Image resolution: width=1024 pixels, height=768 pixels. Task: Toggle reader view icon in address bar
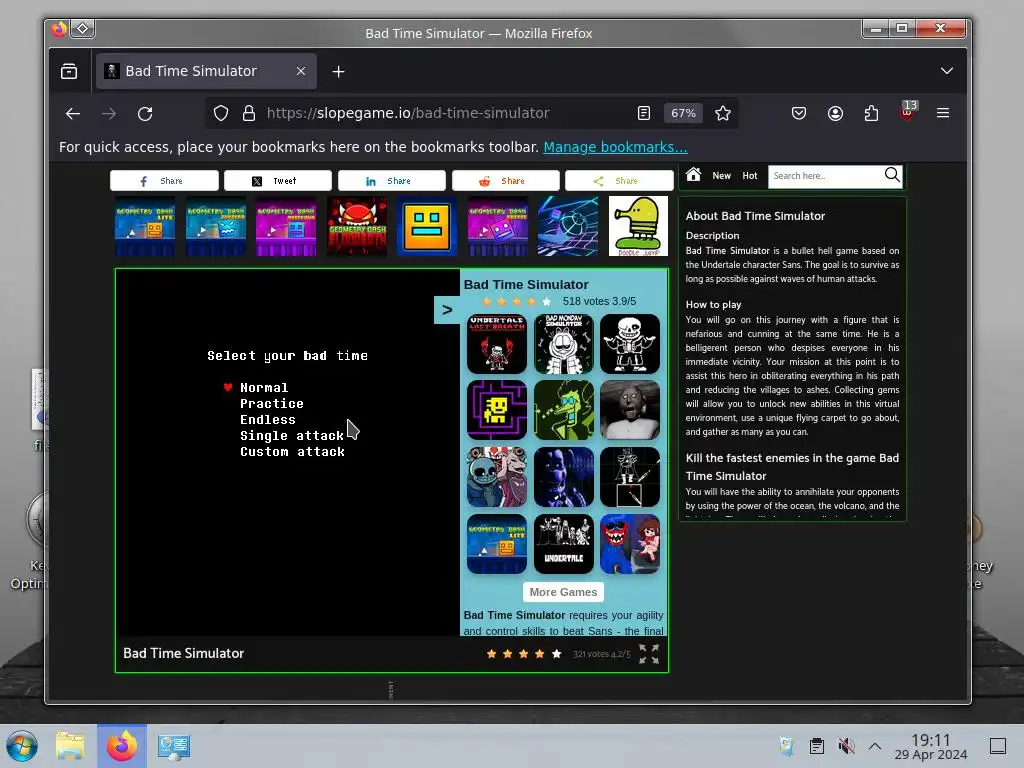[x=644, y=114]
